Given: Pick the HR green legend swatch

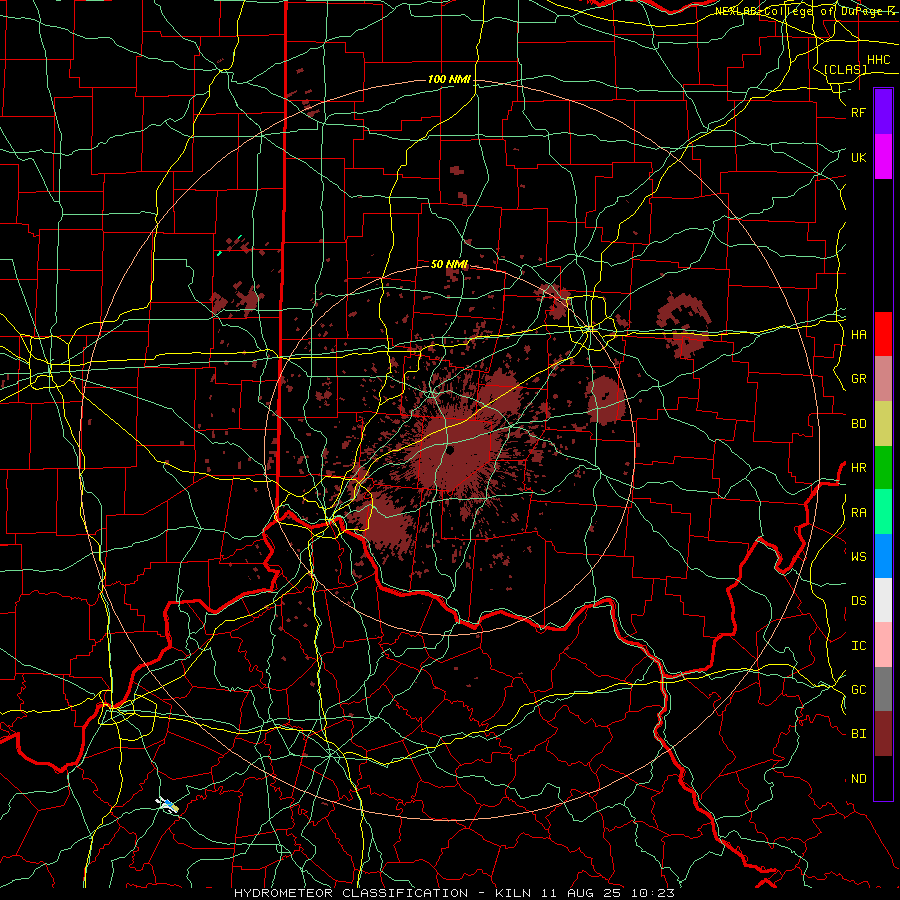Looking at the screenshot, I should (883, 468).
